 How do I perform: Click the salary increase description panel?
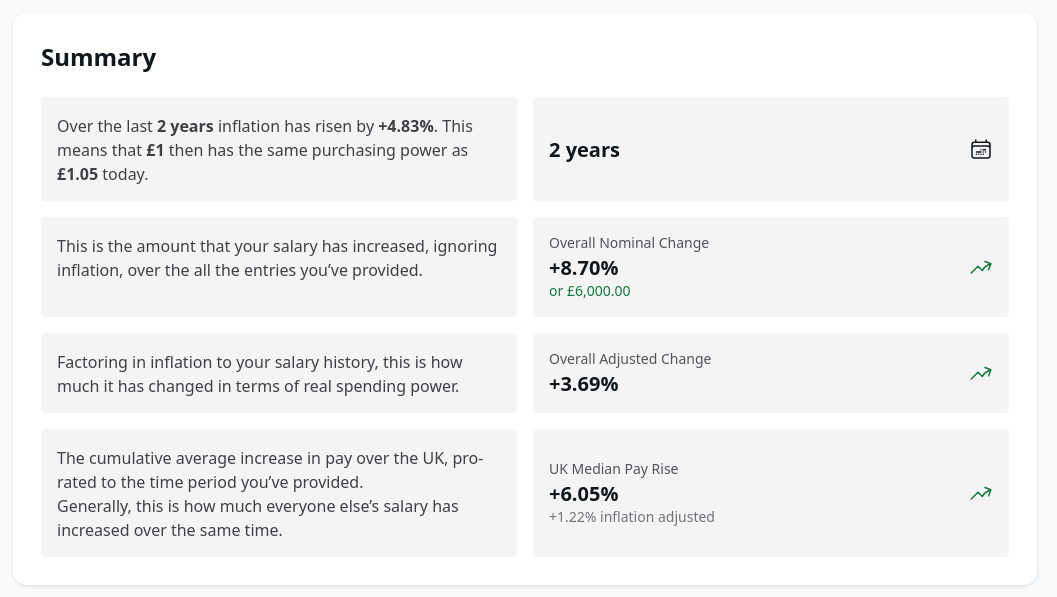279,267
